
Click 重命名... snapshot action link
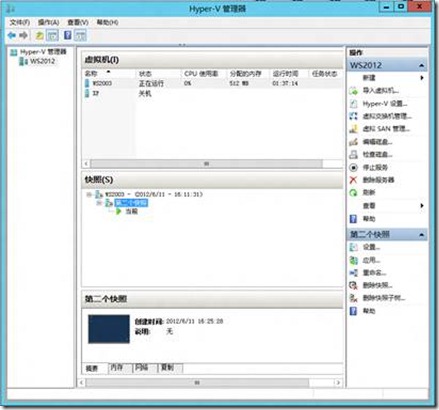(x=374, y=273)
